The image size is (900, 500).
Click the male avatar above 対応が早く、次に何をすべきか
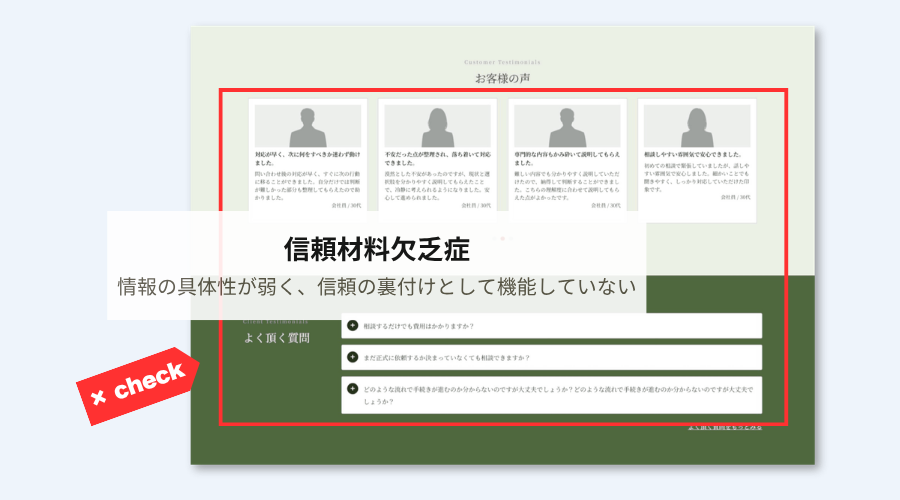click(x=308, y=126)
